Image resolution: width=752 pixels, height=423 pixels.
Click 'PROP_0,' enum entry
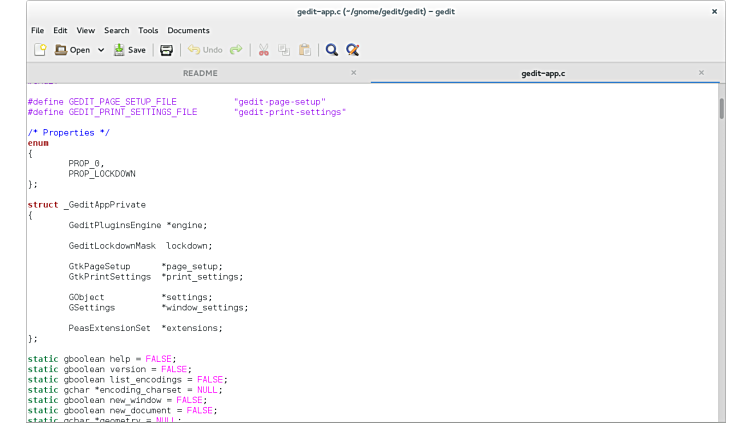click(x=86, y=164)
